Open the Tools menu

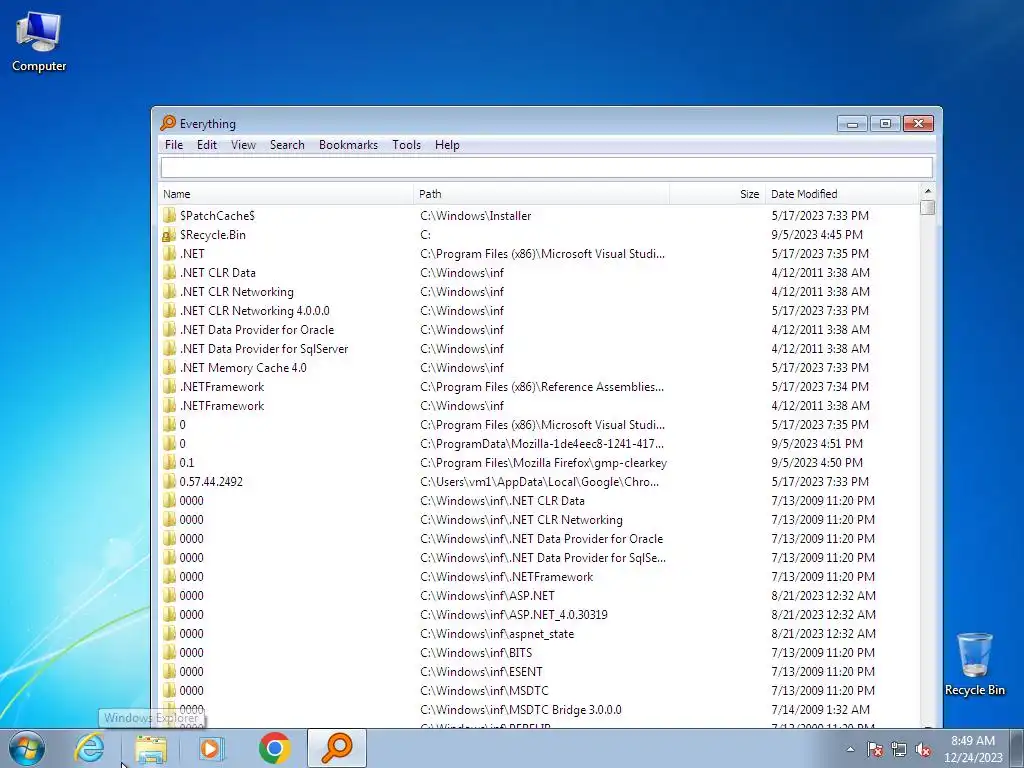pos(406,145)
